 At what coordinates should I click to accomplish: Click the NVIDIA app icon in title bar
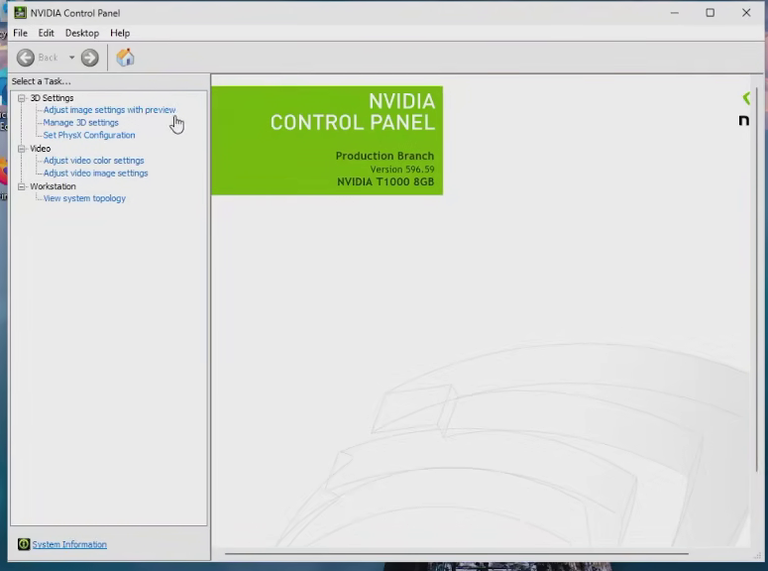[x=20, y=13]
